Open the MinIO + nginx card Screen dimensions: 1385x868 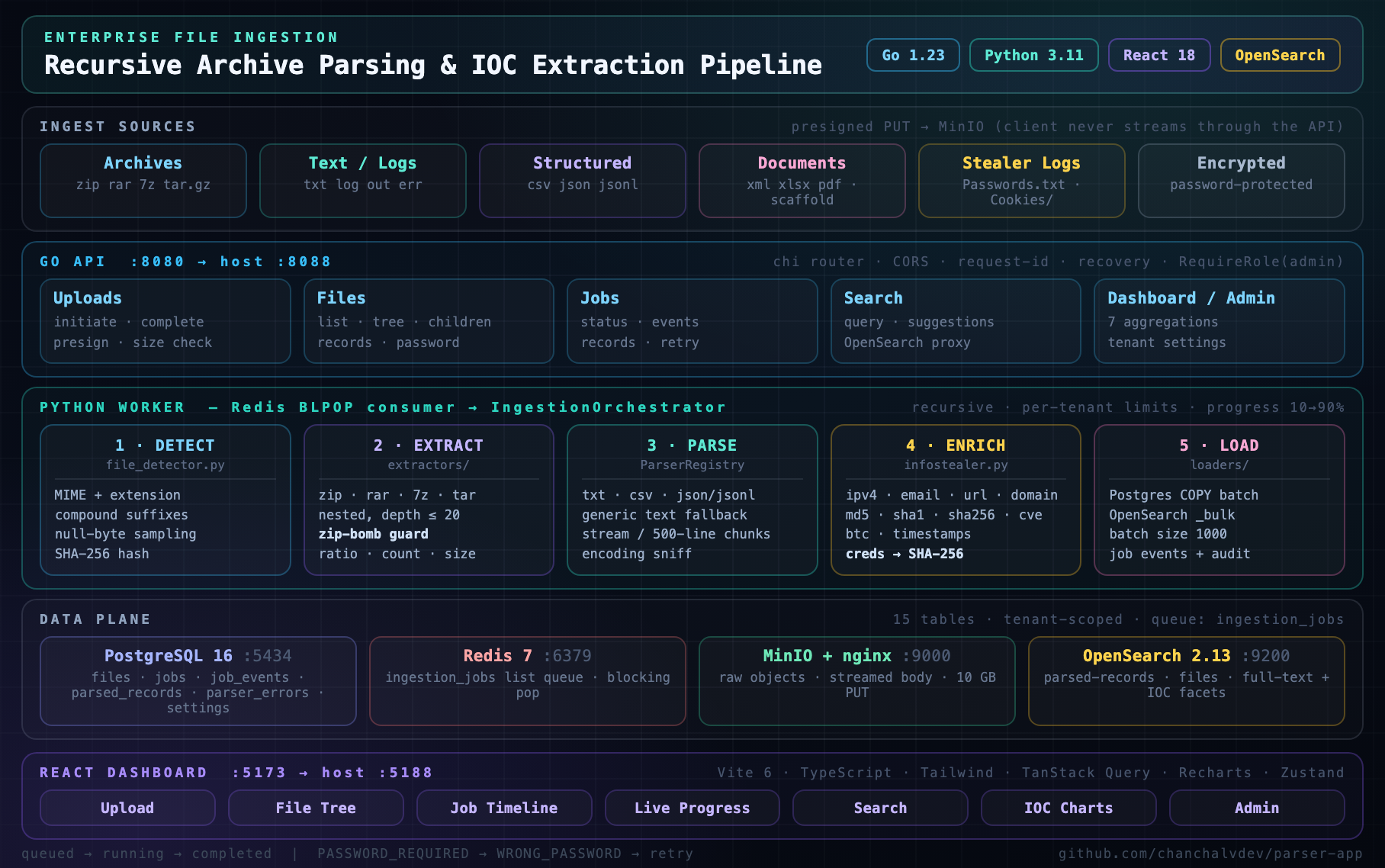(x=857, y=681)
